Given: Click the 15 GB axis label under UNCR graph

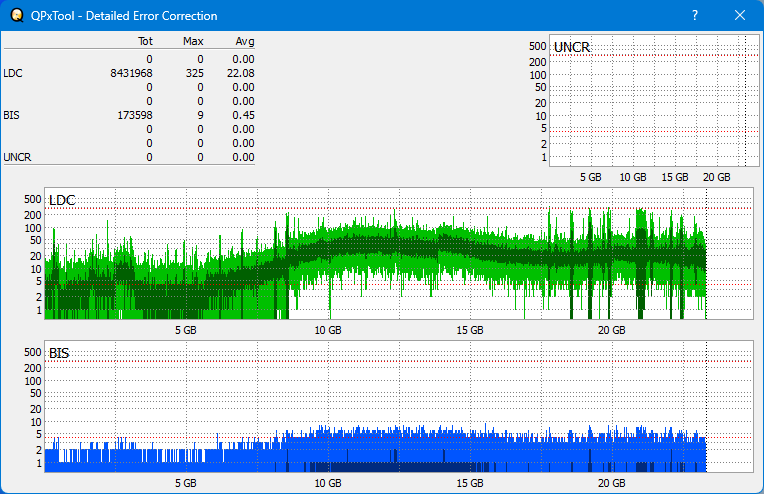Looking at the screenshot, I should pos(675,177).
